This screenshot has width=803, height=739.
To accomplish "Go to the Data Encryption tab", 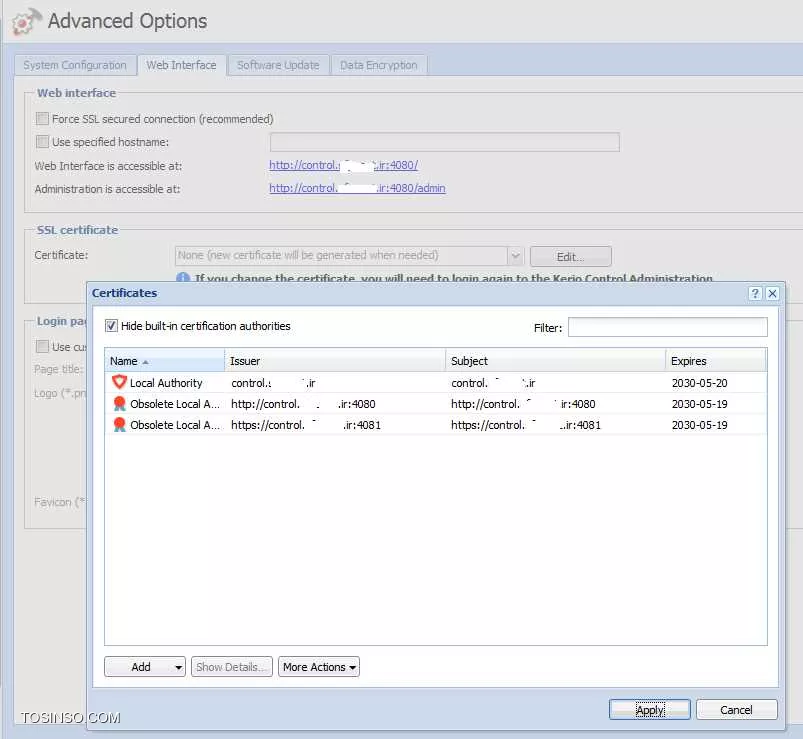I will (378, 65).
